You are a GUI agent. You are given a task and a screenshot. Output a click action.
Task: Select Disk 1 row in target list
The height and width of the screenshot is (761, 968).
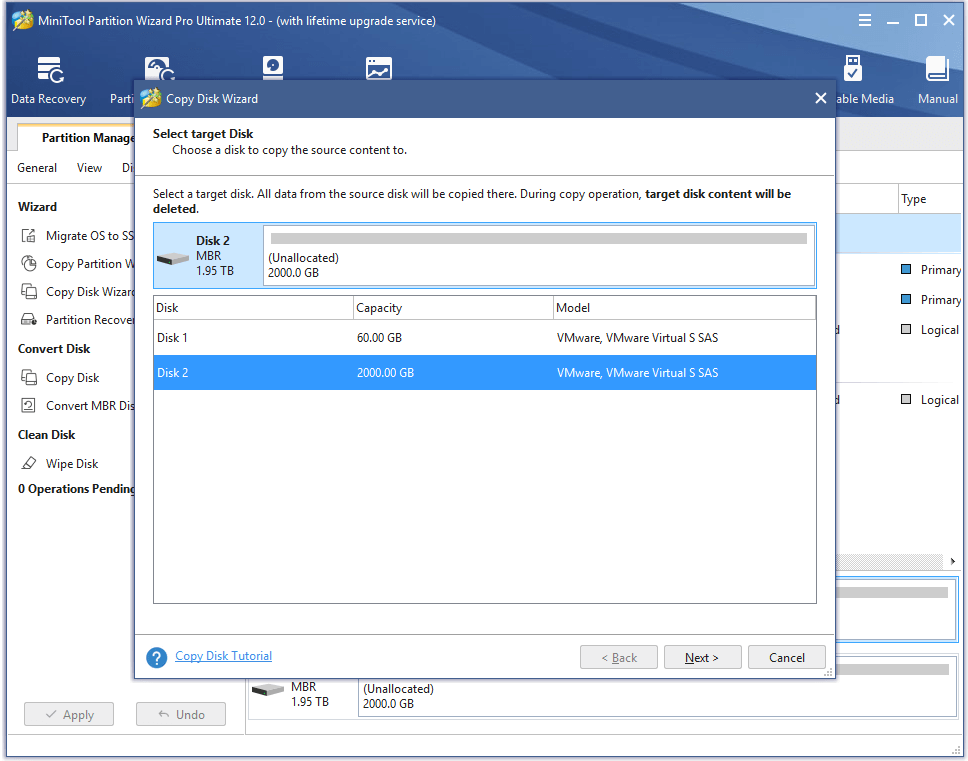pos(485,338)
